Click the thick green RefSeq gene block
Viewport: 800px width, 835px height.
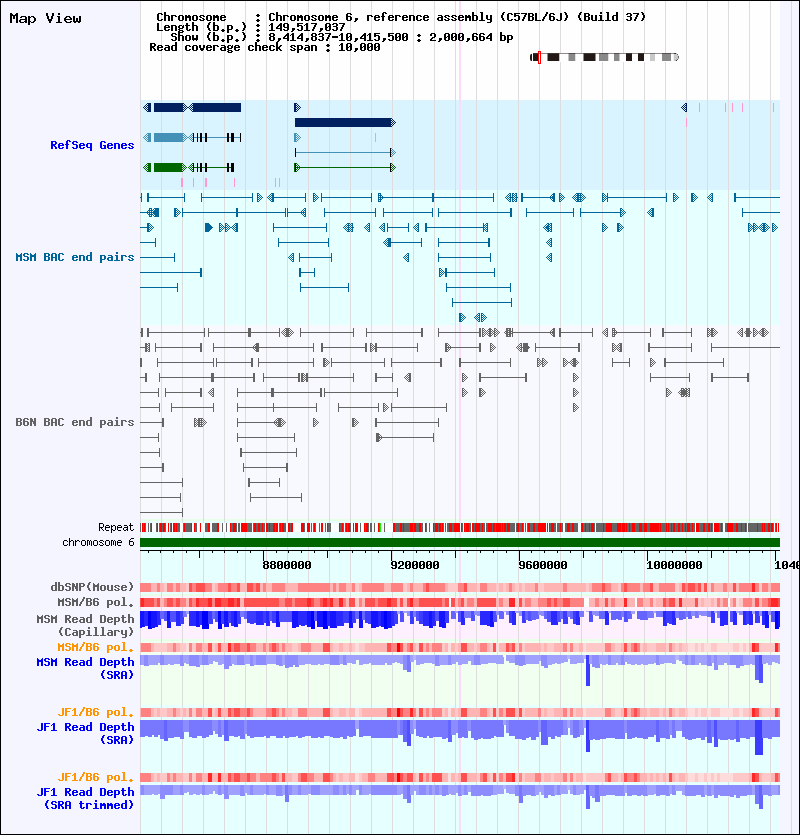[x=168, y=168]
